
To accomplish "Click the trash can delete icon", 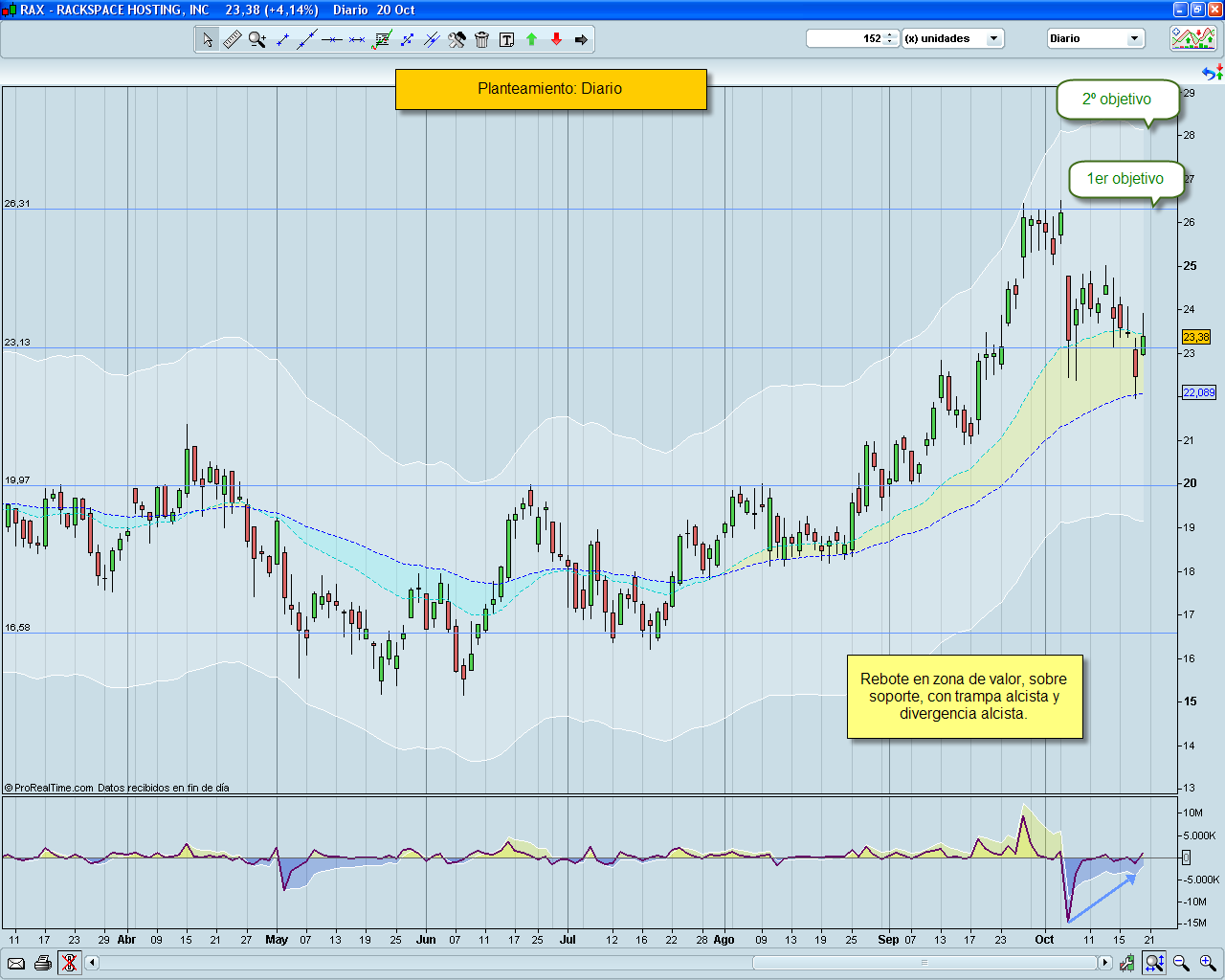I will (481, 39).
